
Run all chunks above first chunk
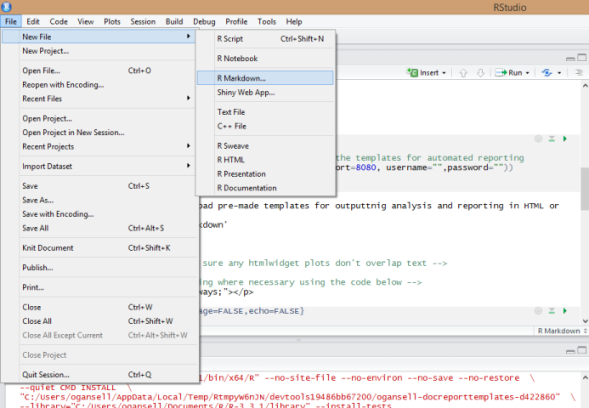click(551, 139)
